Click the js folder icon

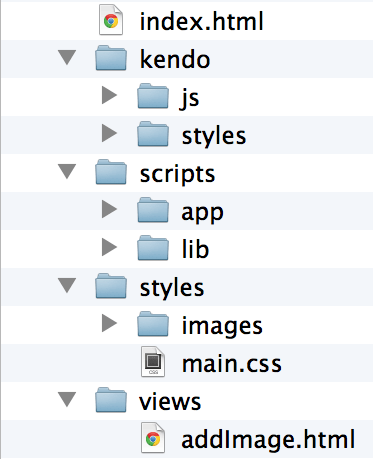[153, 96]
